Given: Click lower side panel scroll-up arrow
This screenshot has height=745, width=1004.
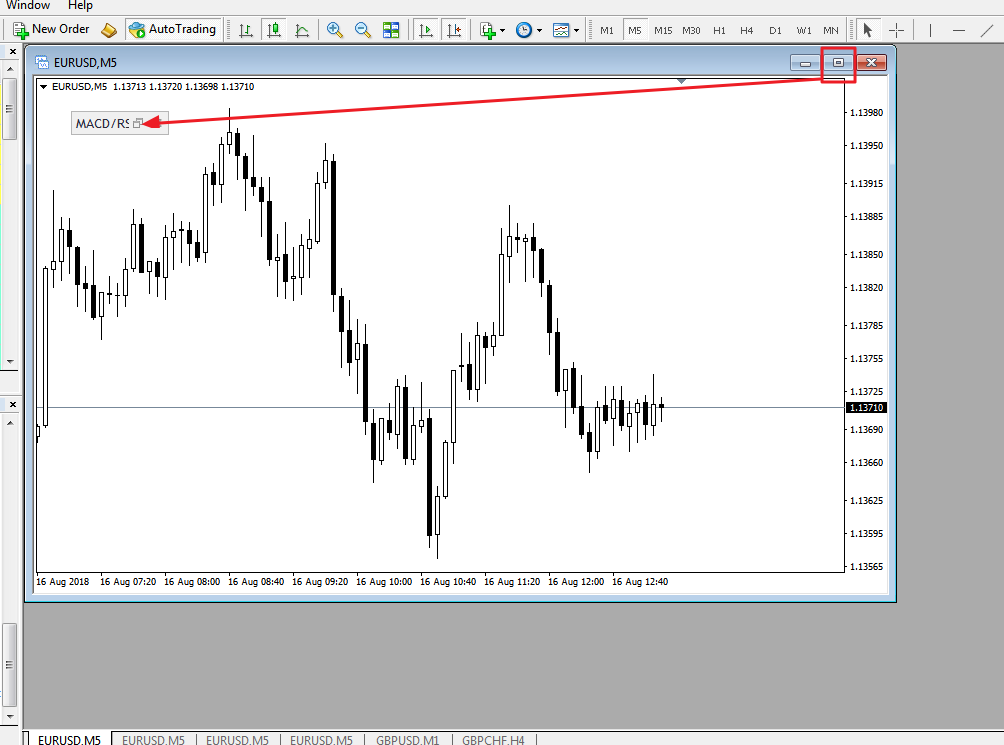Looking at the screenshot, I should point(10,422).
